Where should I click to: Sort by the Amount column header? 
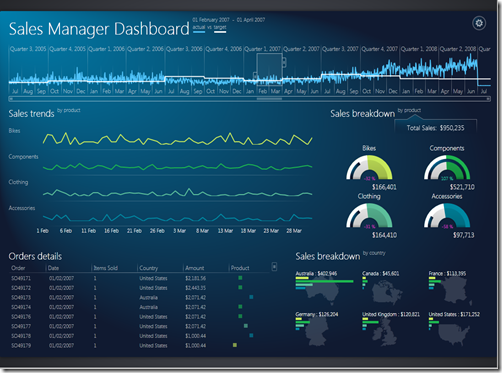click(x=195, y=268)
